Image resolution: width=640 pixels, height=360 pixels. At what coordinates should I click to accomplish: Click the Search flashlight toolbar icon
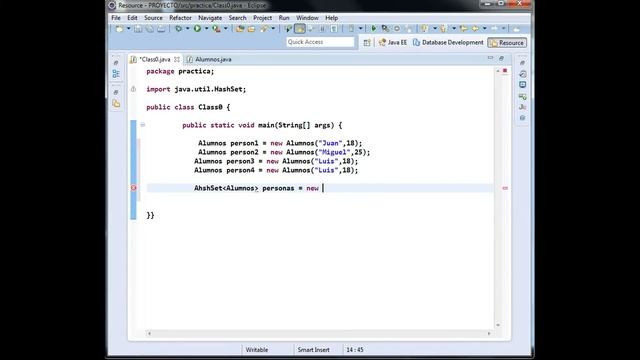pyautogui.click(x=264, y=29)
